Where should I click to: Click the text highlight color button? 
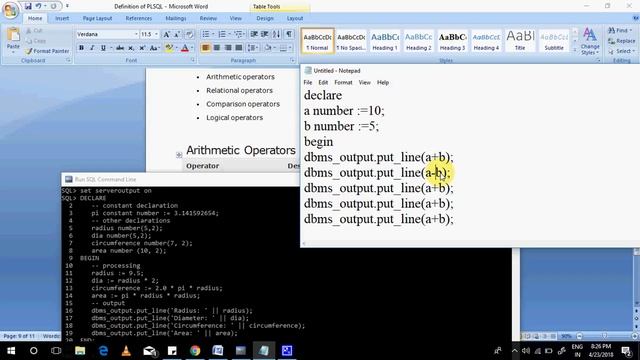point(169,48)
